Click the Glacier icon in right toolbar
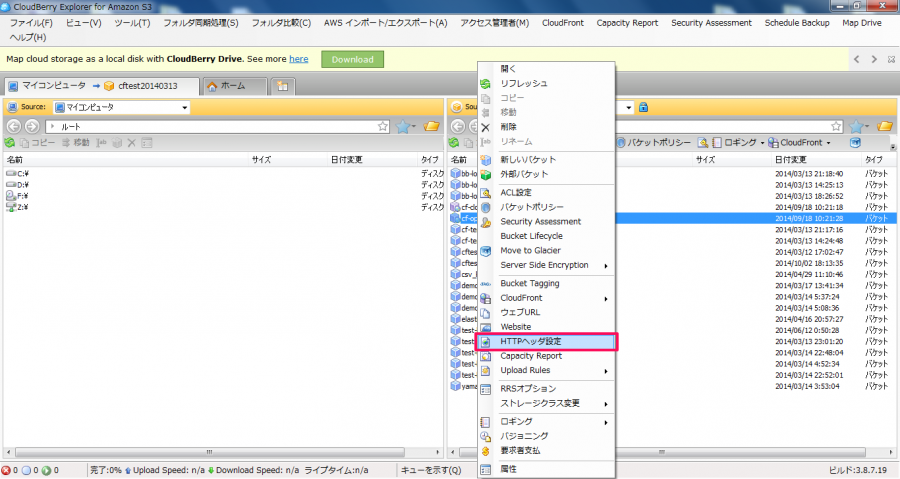The width and height of the screenshot is (900, 479). tap(855, 143)
